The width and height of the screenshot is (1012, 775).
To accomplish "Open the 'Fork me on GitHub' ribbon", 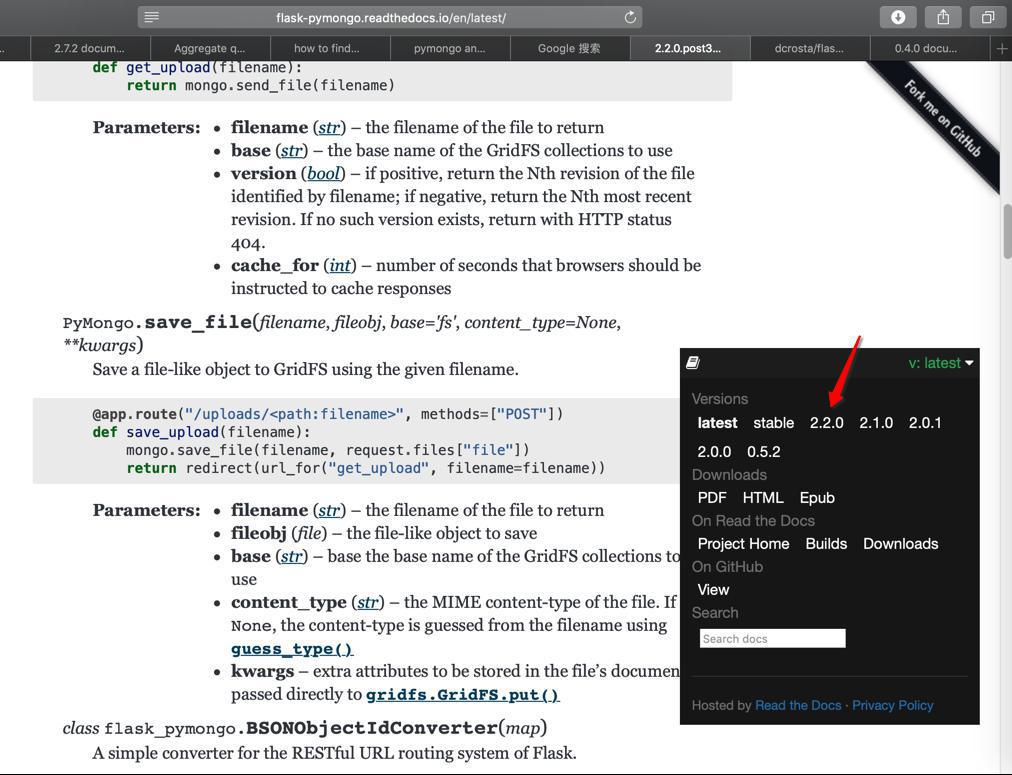I will [x=942, y=118].
